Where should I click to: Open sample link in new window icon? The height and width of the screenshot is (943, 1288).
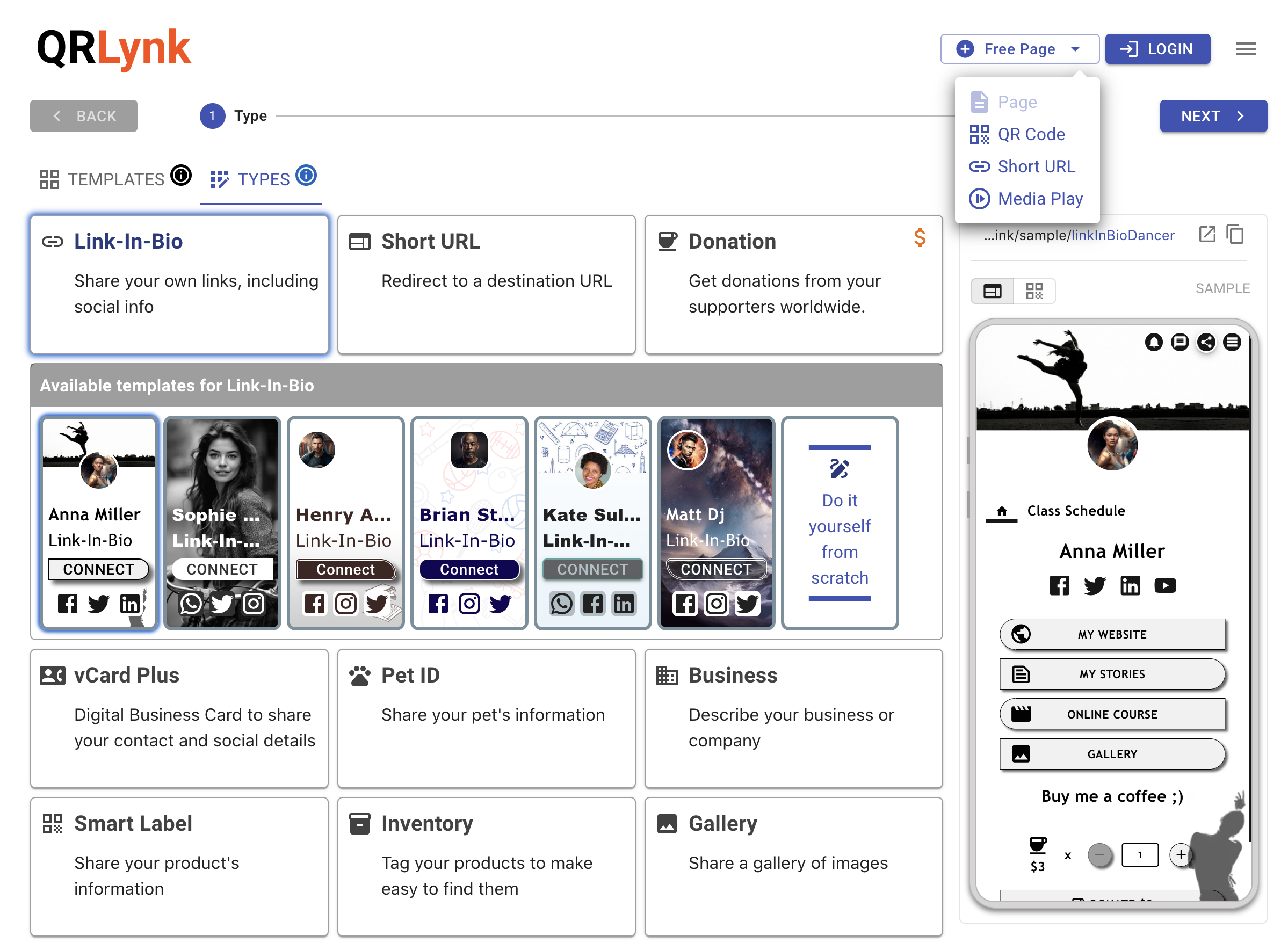(1207, 234)
